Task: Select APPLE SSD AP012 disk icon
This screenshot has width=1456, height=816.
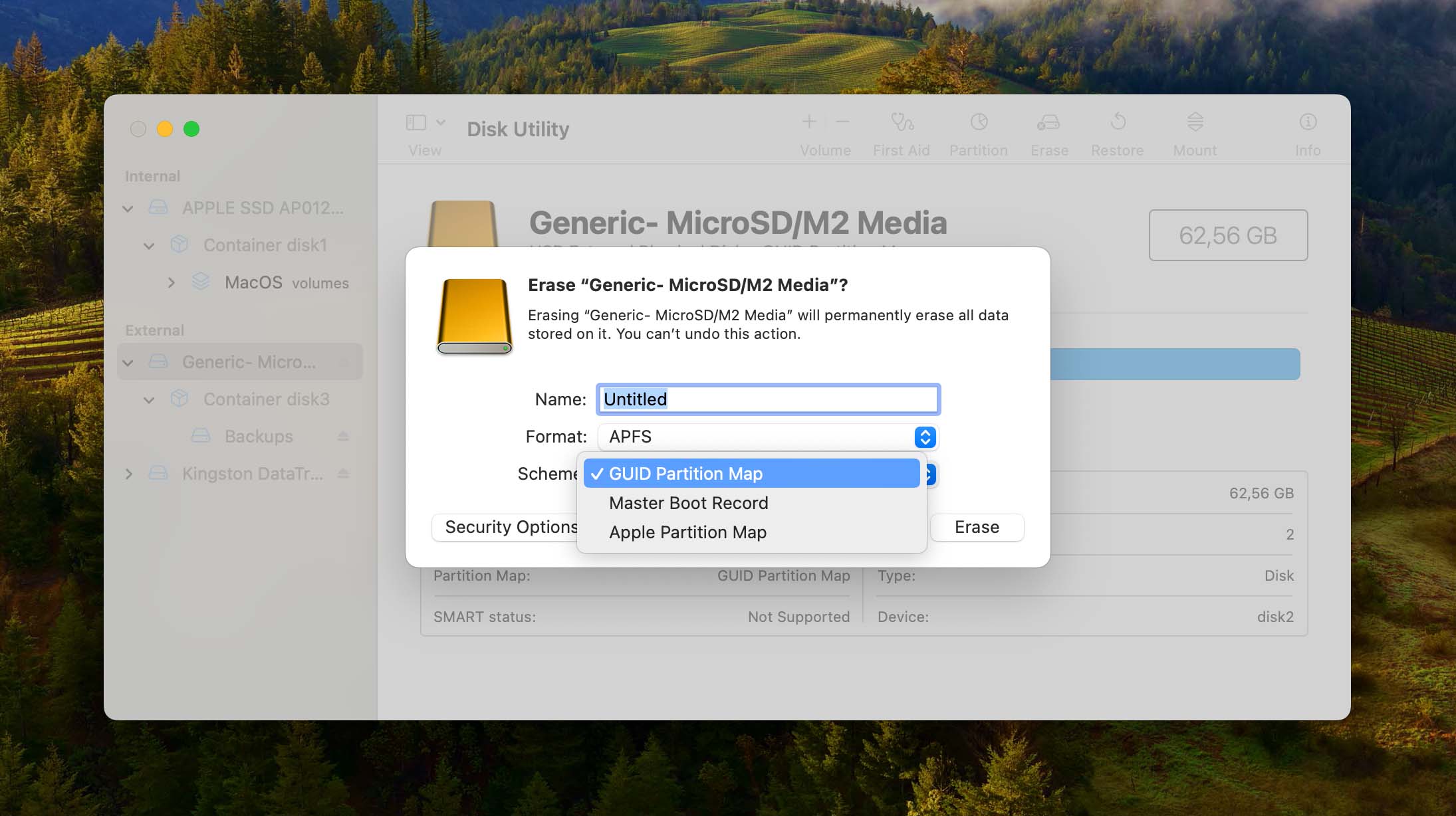Action: (x=158, y=207)
